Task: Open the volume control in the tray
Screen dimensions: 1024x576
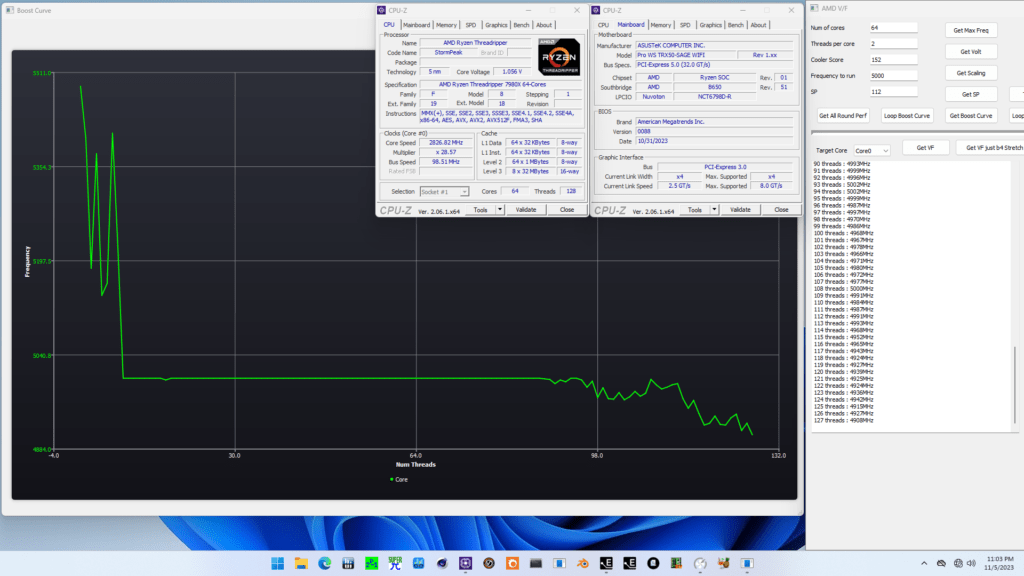Action: click(972, 563)
